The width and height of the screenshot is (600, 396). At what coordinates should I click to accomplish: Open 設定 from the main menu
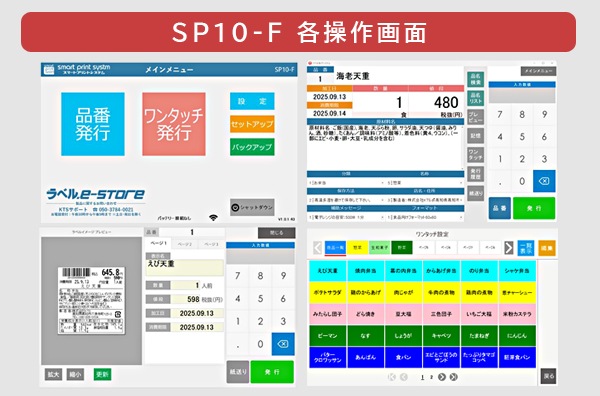(252, 101)
